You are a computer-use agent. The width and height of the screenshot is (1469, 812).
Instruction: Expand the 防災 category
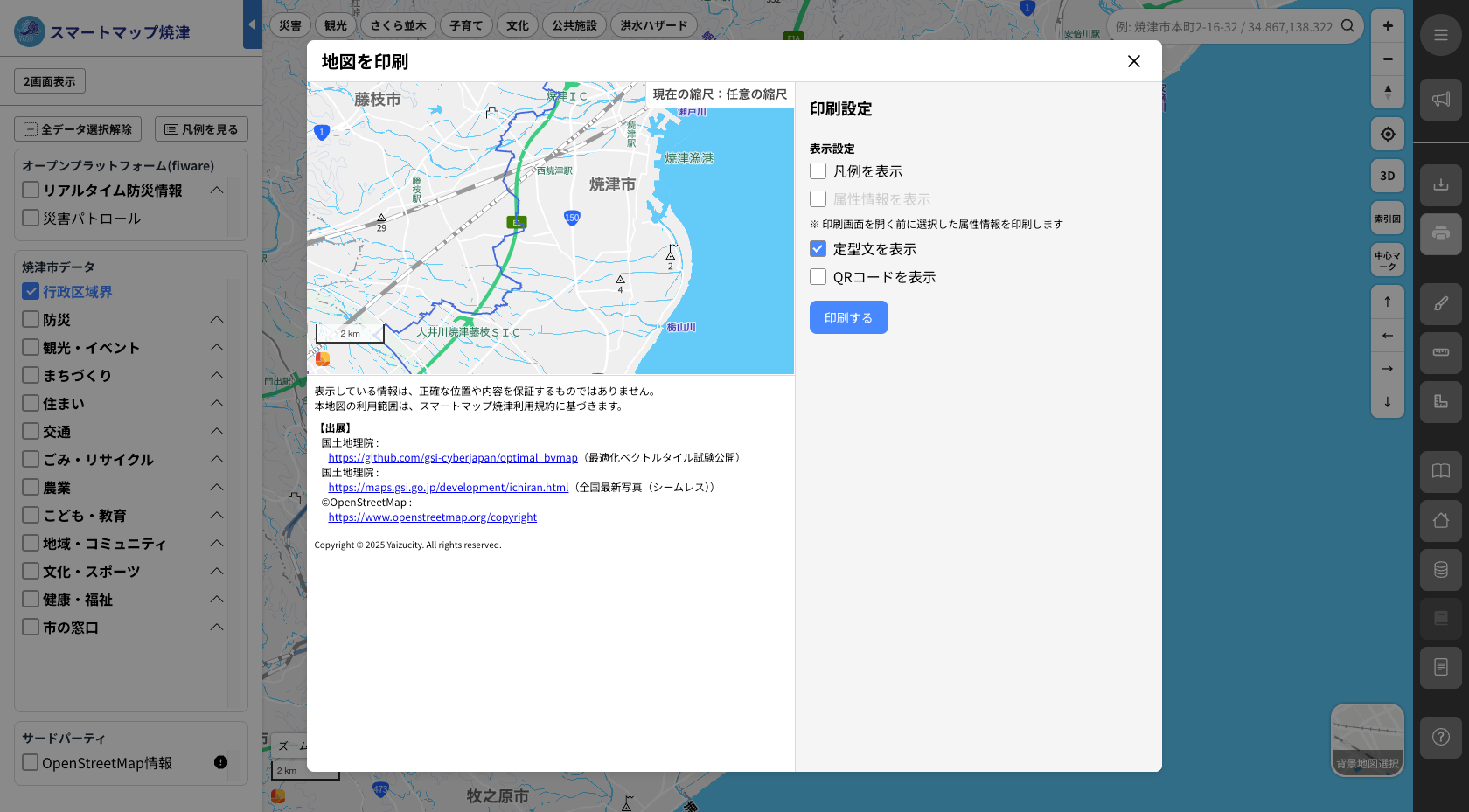pos(216,319)
